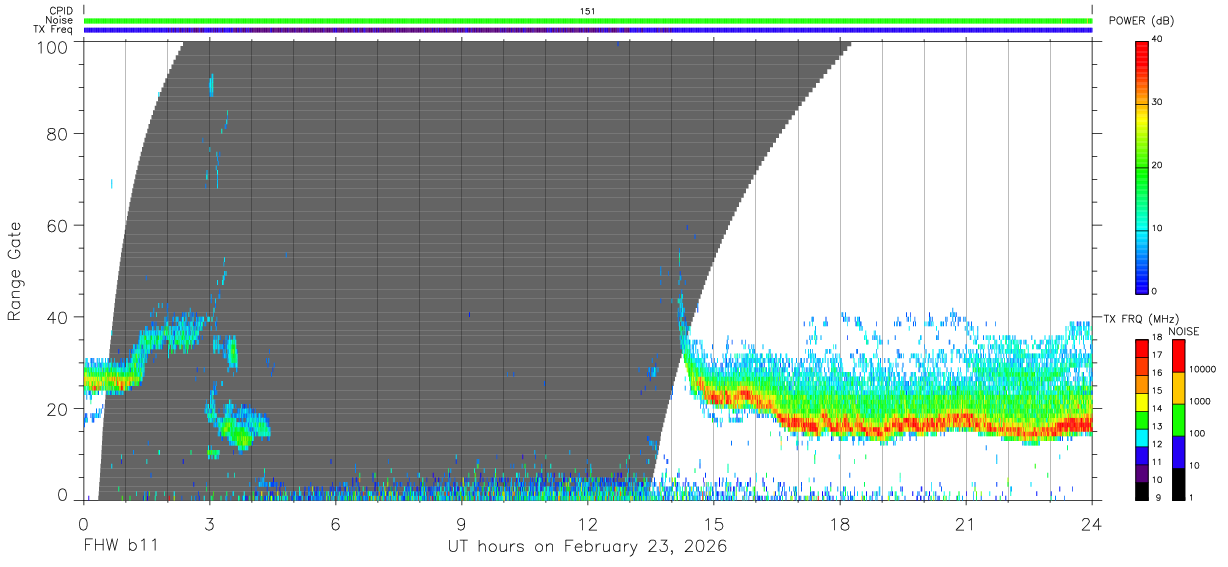Click the 60 tick on Range Gate axis

click(x=58, y=225)
